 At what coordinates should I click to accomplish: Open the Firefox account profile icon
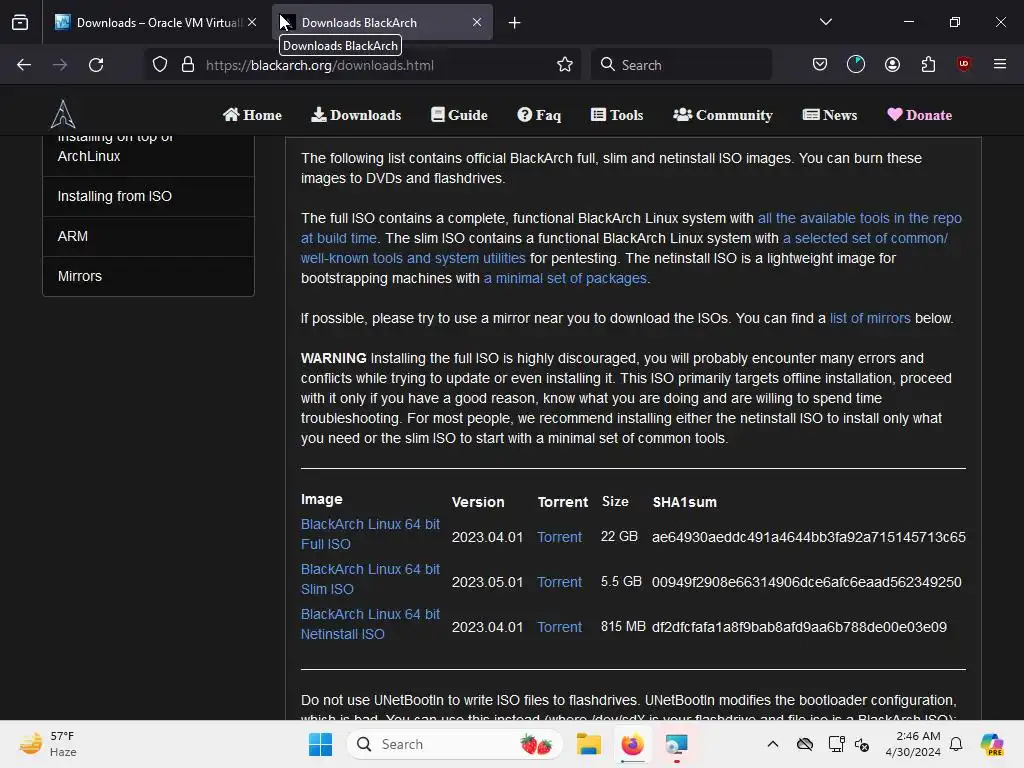coord(893,65)
